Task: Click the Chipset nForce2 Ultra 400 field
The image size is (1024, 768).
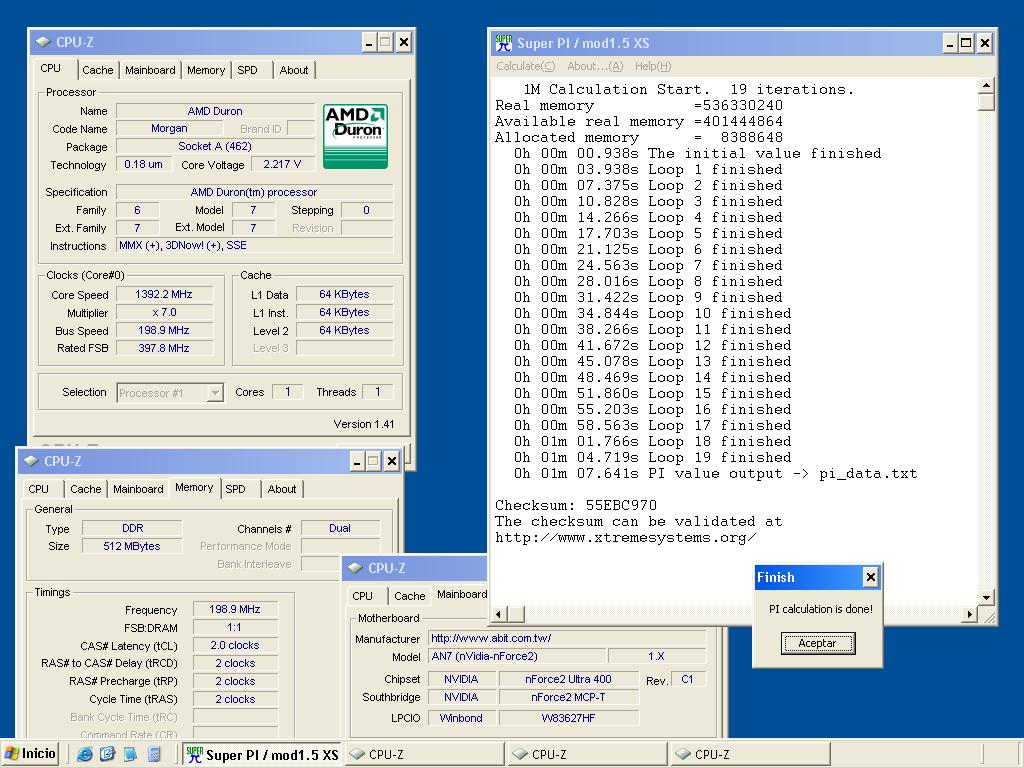Action: click(x=568, y=679)
